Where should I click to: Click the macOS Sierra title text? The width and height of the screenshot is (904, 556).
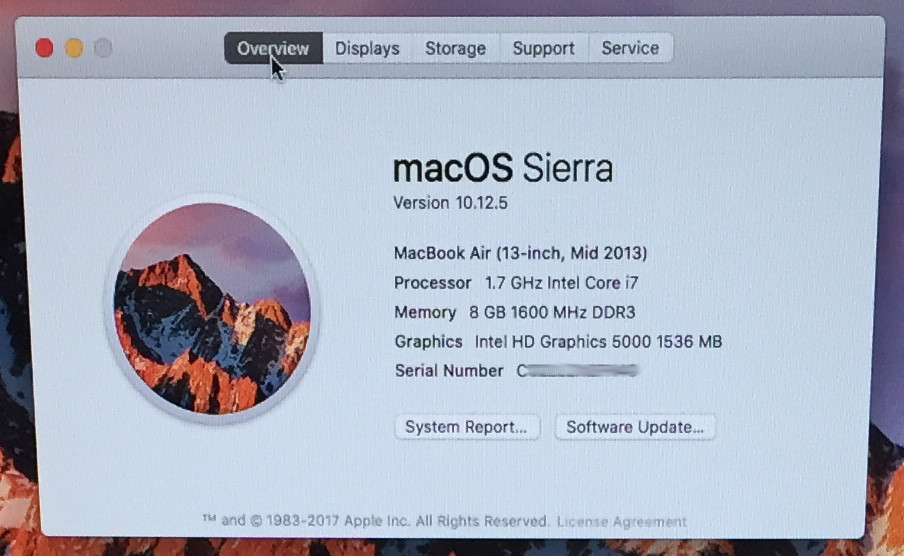coord(503,168)
